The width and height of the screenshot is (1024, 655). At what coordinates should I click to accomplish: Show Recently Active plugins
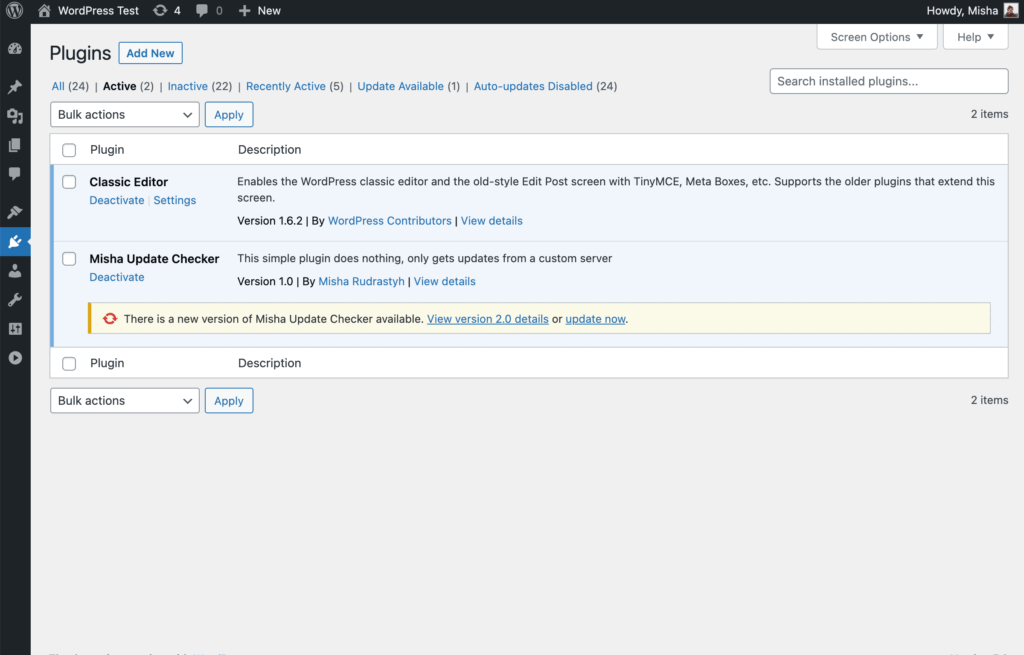(285, 86)
